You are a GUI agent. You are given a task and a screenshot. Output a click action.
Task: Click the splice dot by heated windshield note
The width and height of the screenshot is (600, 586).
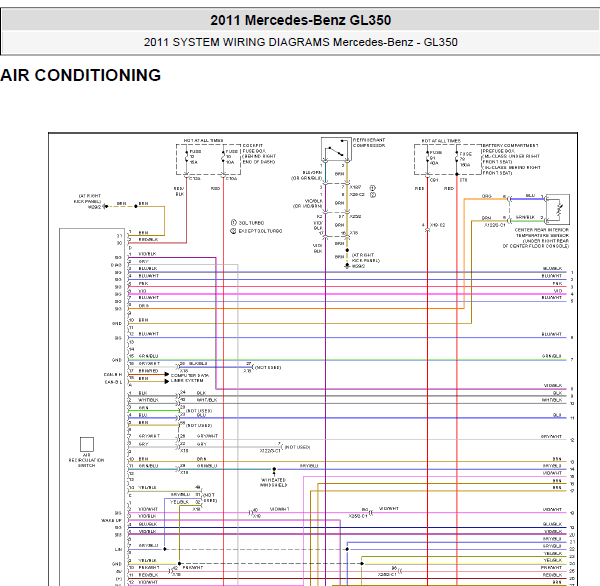click(x=274, y=469)
